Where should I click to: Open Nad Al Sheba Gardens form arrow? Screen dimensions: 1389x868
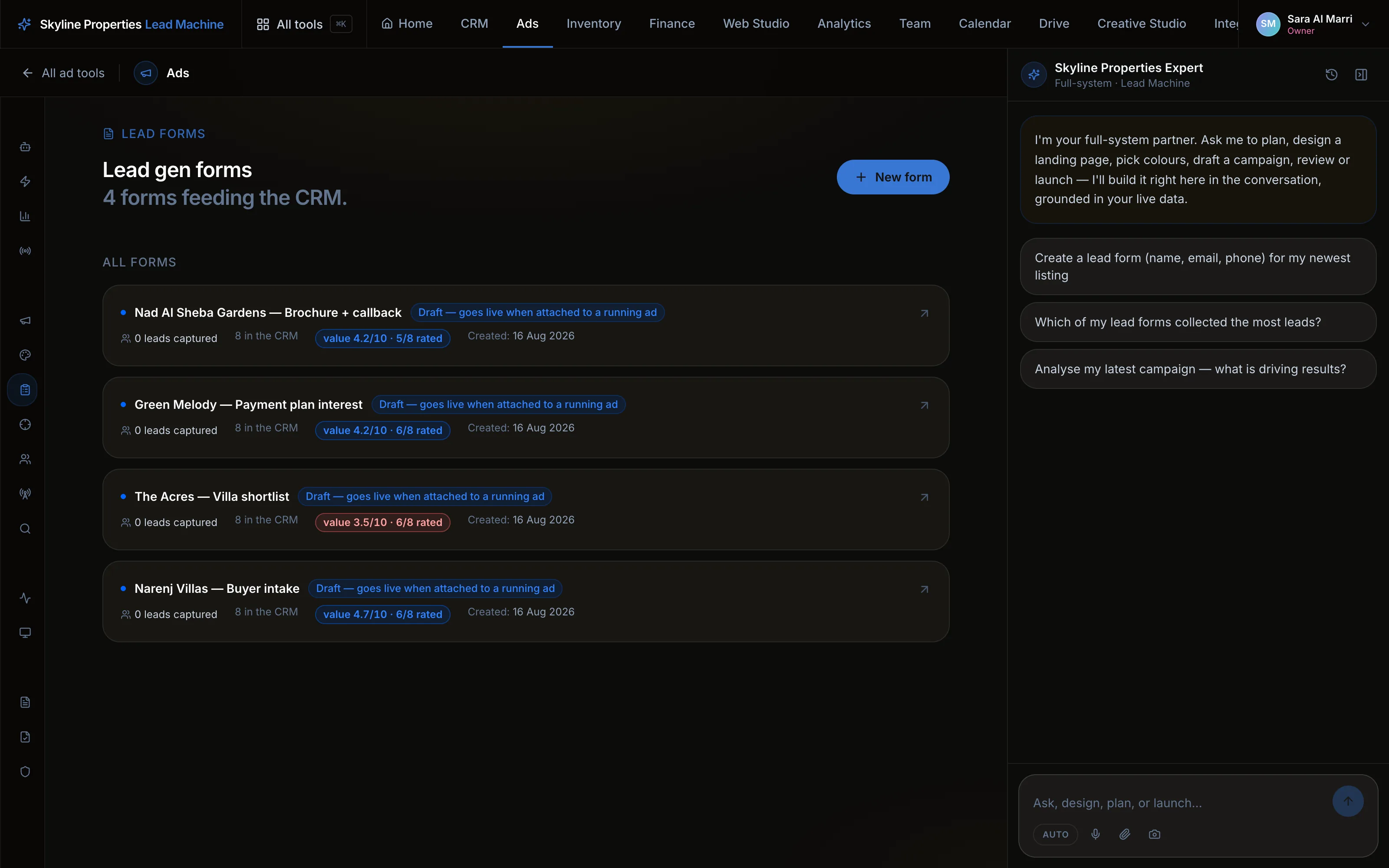tap(924, 313)
